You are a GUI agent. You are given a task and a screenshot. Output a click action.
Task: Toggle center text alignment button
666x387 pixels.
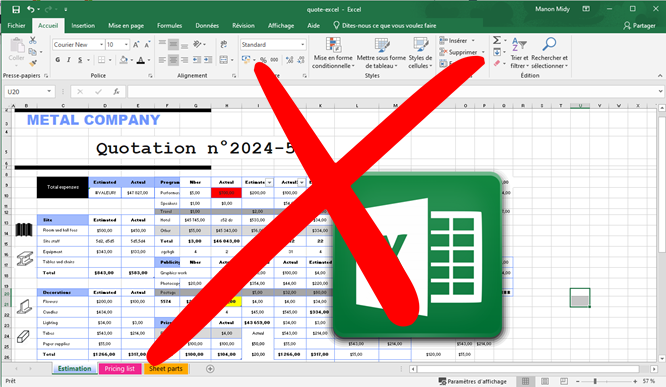coord(173,60)
